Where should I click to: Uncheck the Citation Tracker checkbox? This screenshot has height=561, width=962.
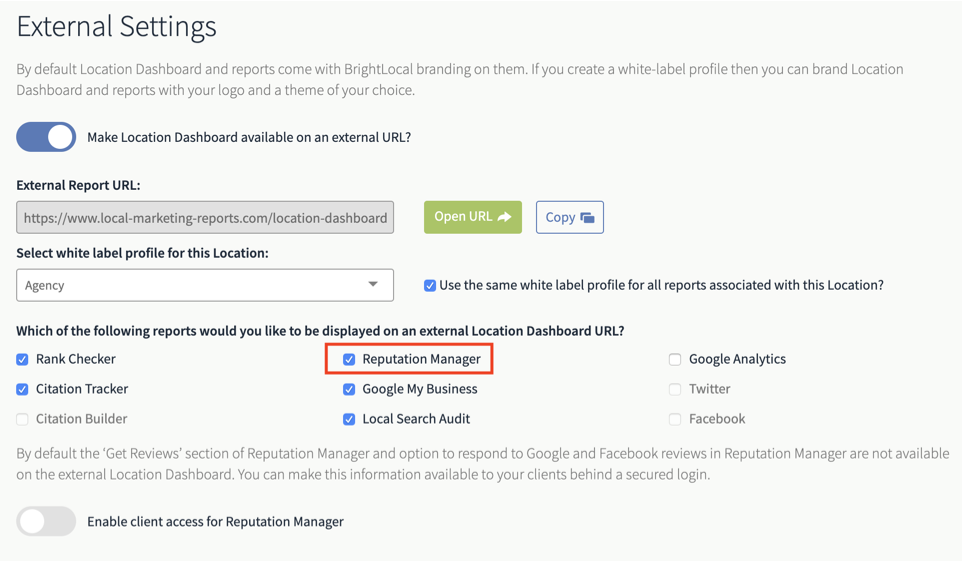click(22, 389)
